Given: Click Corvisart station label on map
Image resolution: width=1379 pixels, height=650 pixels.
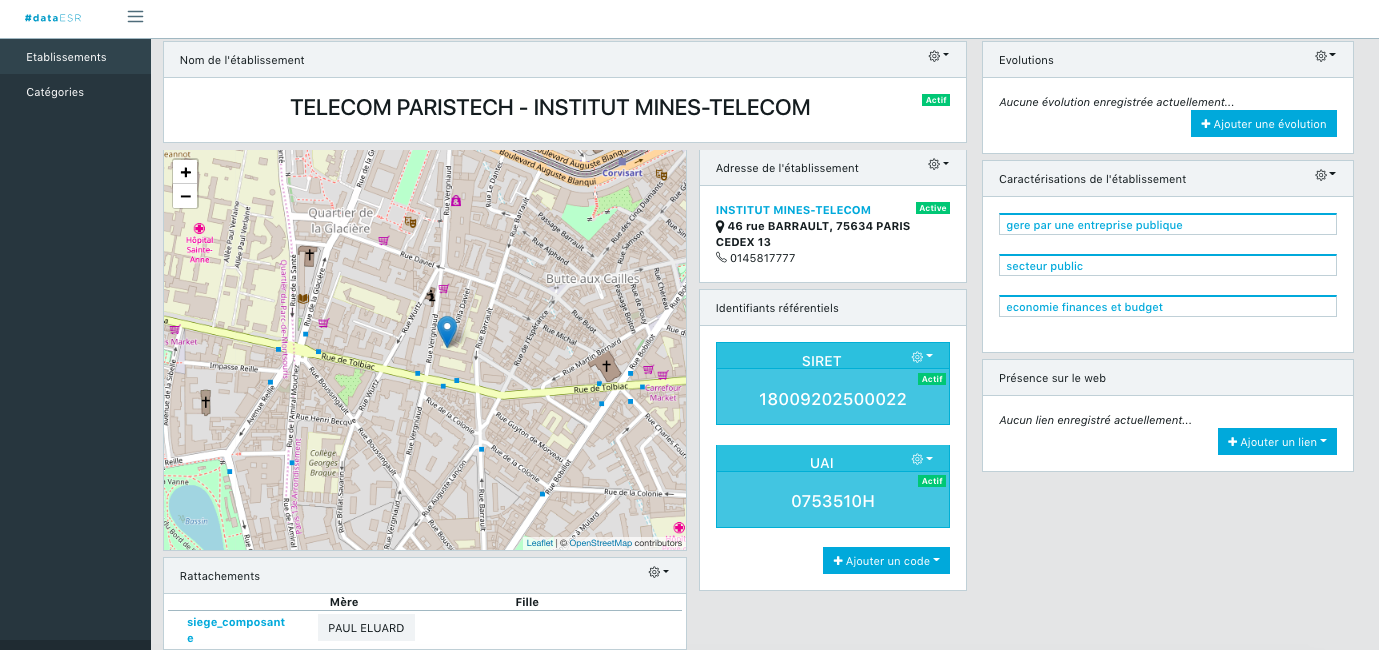Looking at the screenshot, I should (621, 172).
